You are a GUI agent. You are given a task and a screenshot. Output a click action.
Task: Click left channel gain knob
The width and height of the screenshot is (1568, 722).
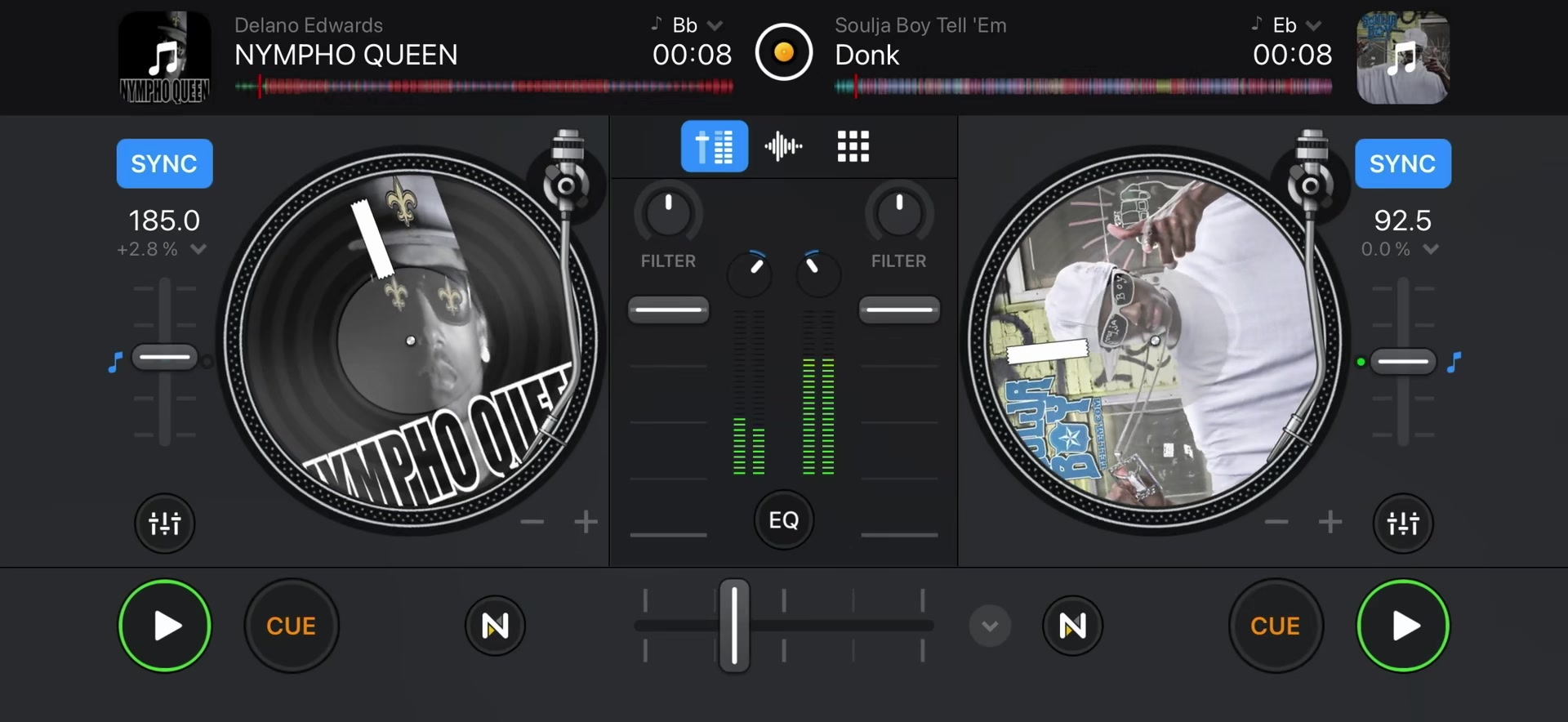click(750, 274)
